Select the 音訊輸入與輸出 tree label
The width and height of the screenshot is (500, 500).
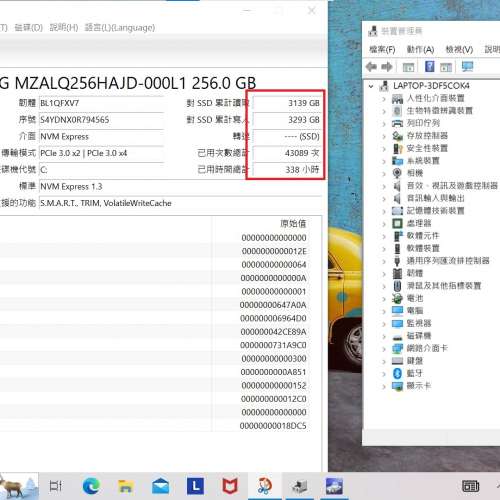pyautogui.click(x=436, y=198)
